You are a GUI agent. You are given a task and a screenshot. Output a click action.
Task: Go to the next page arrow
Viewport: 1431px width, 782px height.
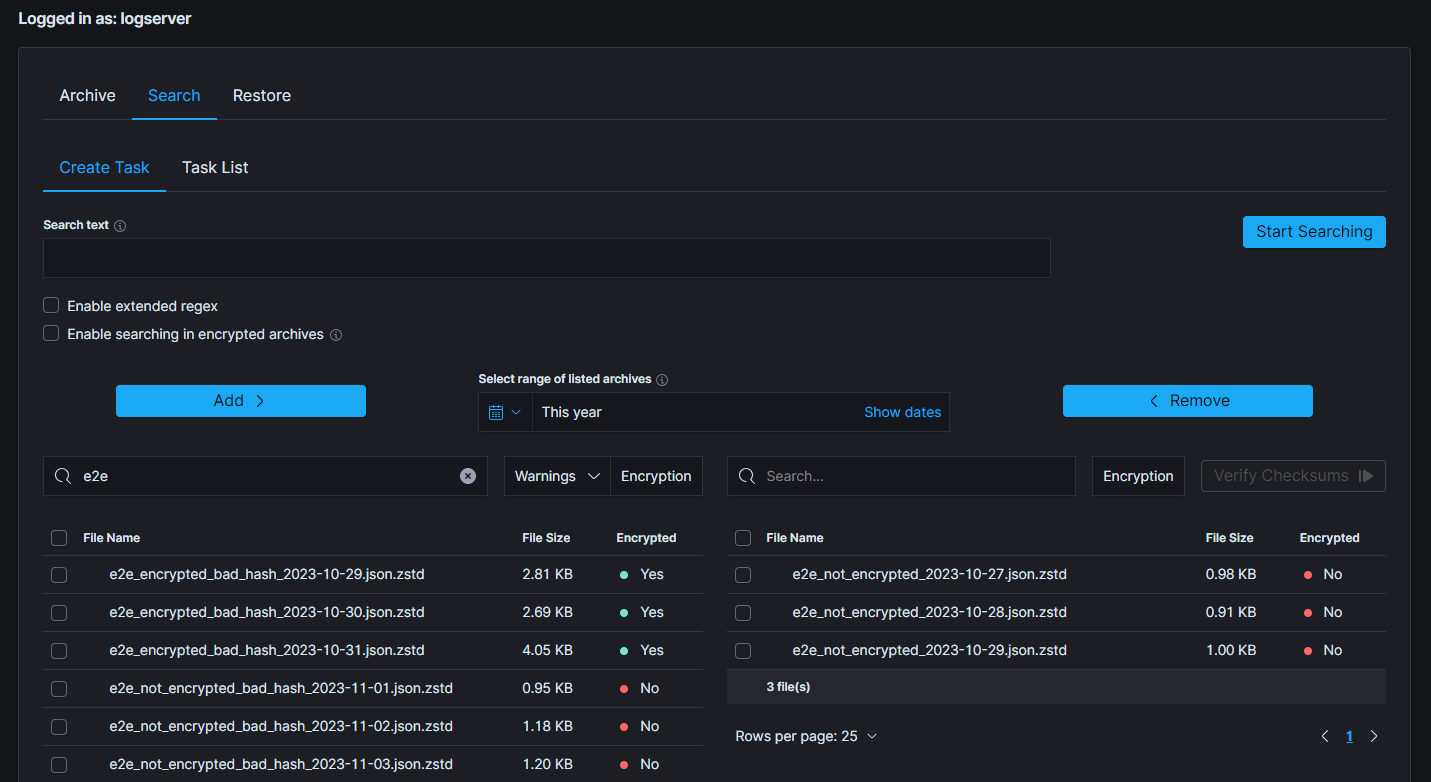coord(1374,736)
